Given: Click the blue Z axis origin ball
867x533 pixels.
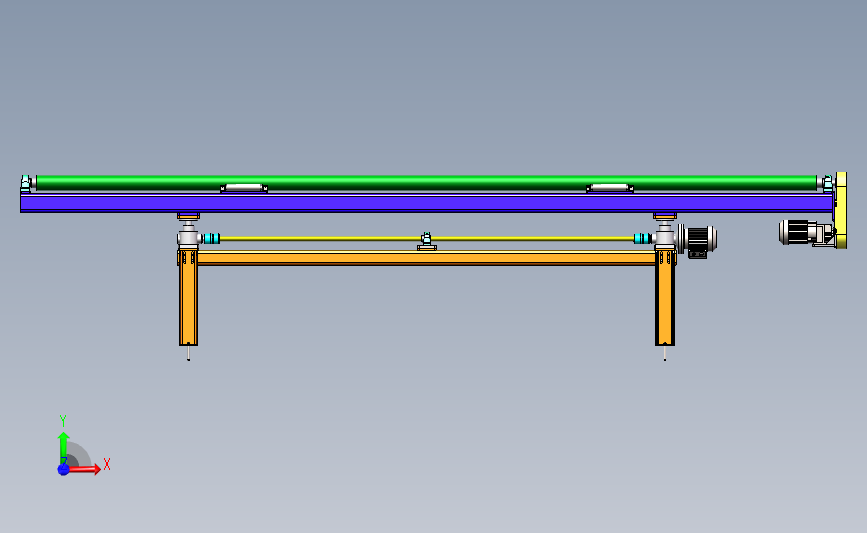Looking at the screenshot, I should 63,469.
